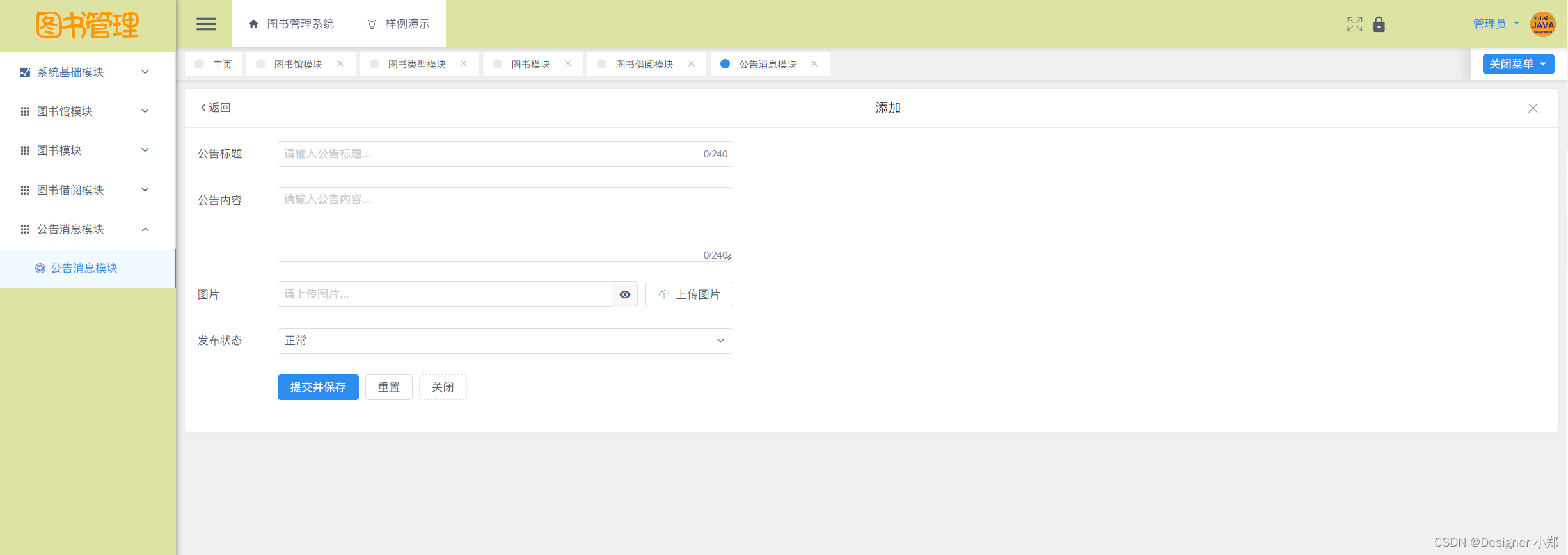Expand the 图书模块 sidebar chevron
This screenshot has height=555, width=1568.
pyautogui.click(x=145, y=150)
